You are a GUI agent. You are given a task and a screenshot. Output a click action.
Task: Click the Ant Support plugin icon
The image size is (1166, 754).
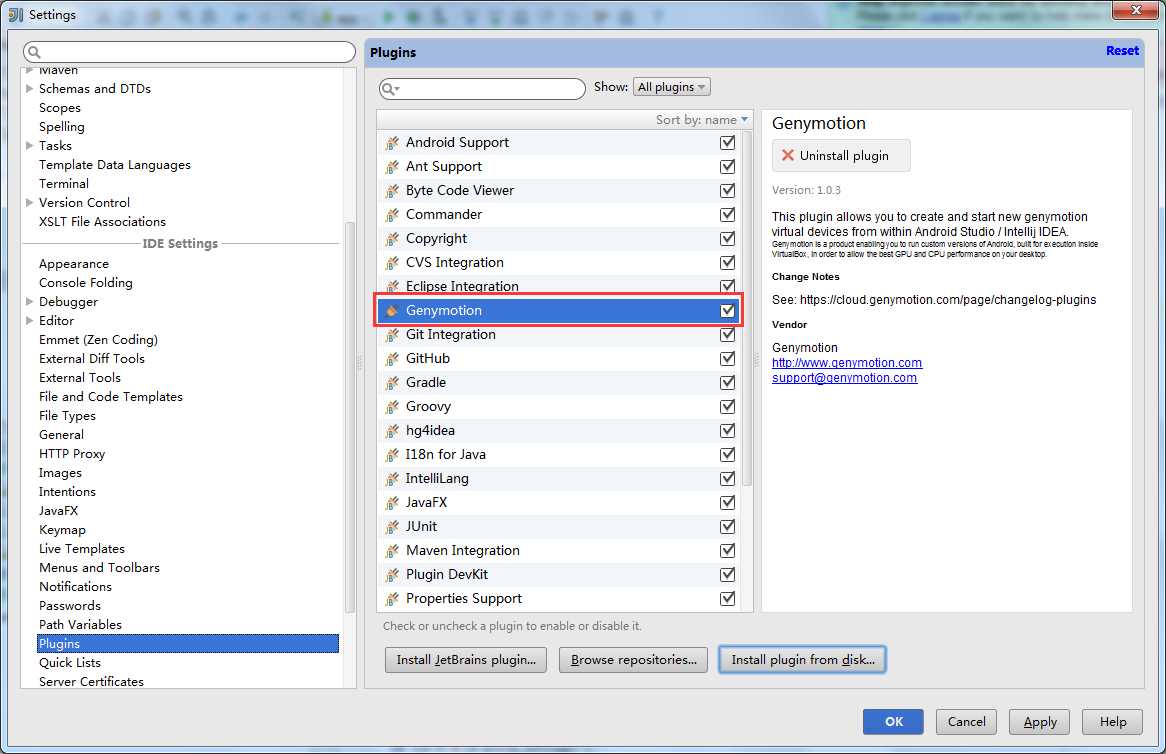tap(392, 167)
